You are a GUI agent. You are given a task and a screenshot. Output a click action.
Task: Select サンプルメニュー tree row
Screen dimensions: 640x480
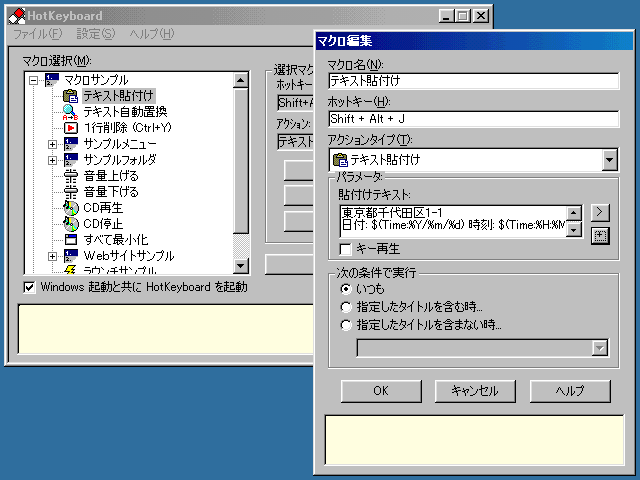tap(120, 144)
